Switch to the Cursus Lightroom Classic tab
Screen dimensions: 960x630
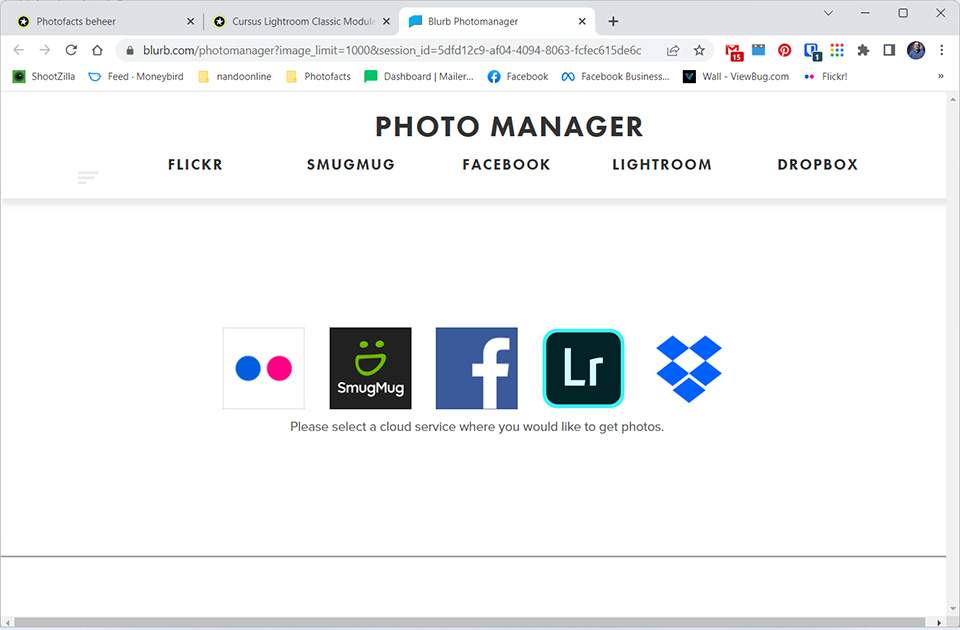click(x=302, y=21)
